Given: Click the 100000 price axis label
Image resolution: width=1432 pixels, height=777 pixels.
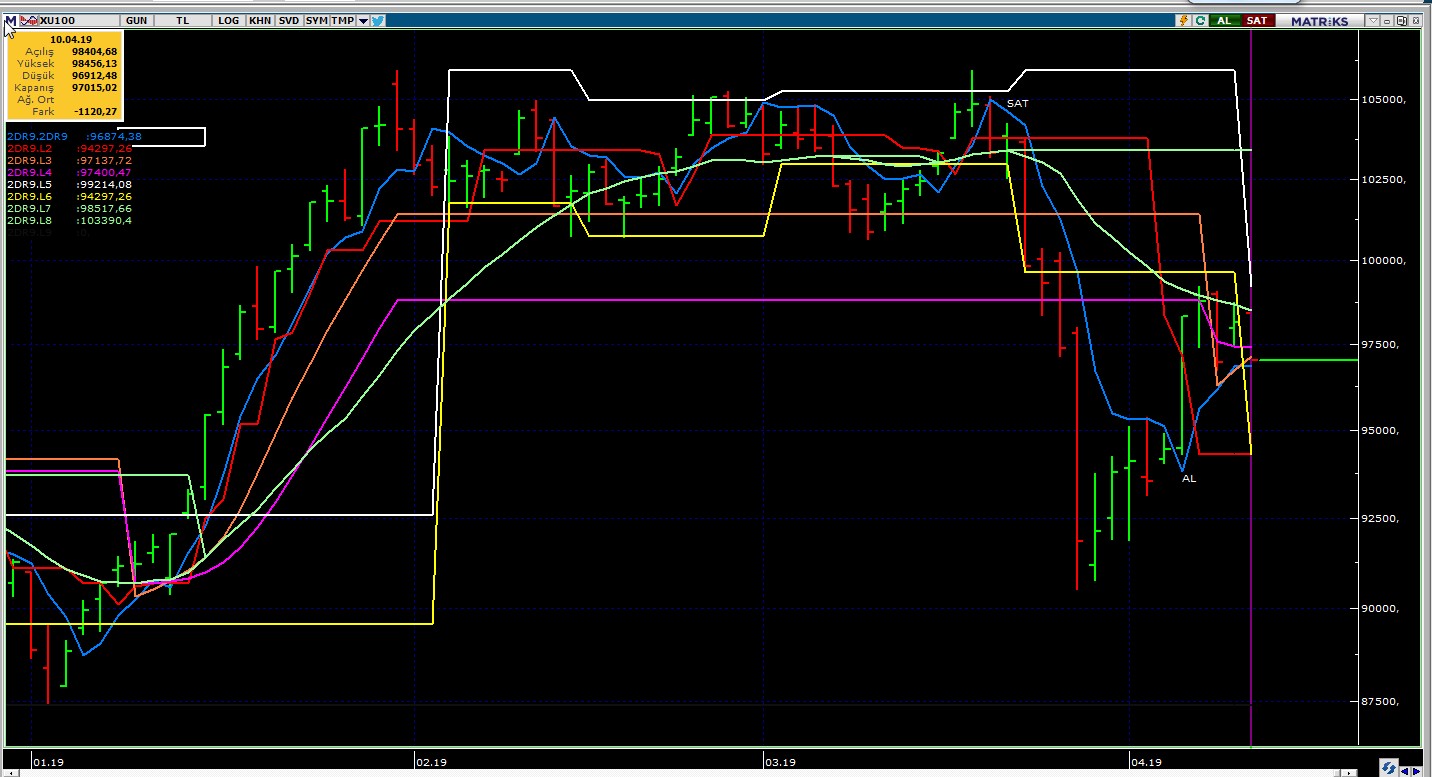Looking at the screenshot, I should point(1384,260).
